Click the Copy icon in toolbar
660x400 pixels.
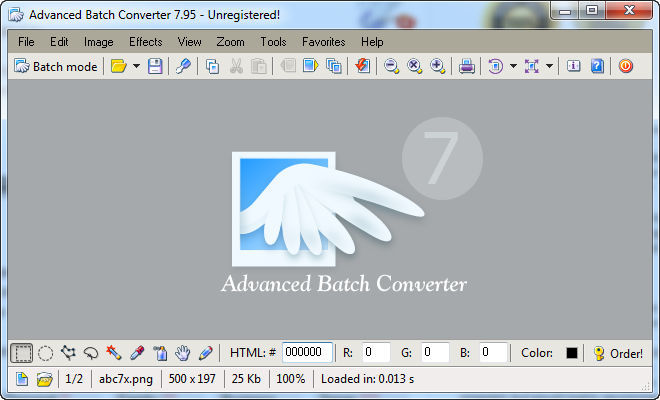click(x=212, y=66)
